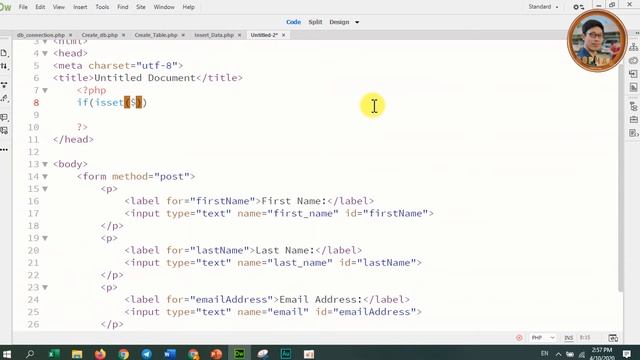Screen dimensions: 640x360
Task: Click the real-time preview icon in status bar
Action: click(613, 338)
